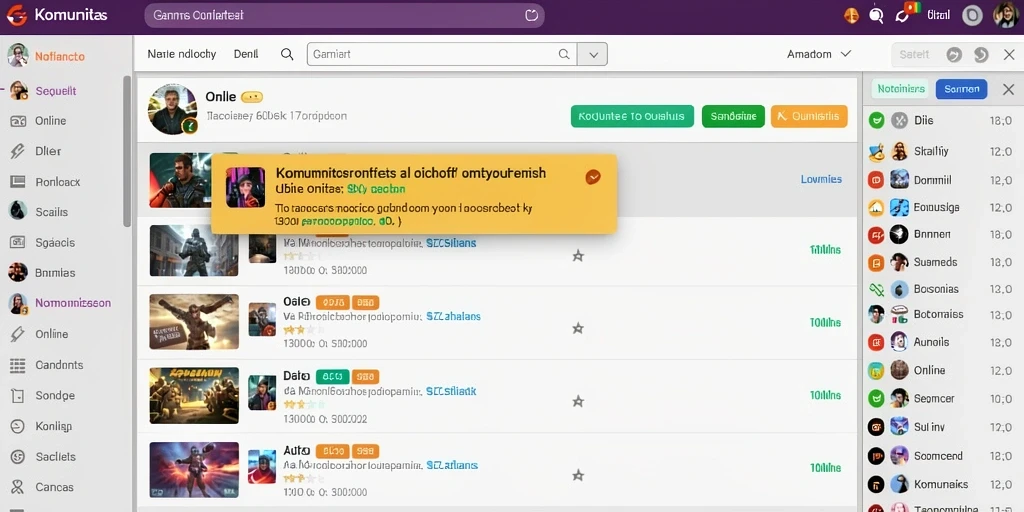Open the Online sidebar item below Sequelit
This screenshot has height=512, width=1024.
(50, 121)
